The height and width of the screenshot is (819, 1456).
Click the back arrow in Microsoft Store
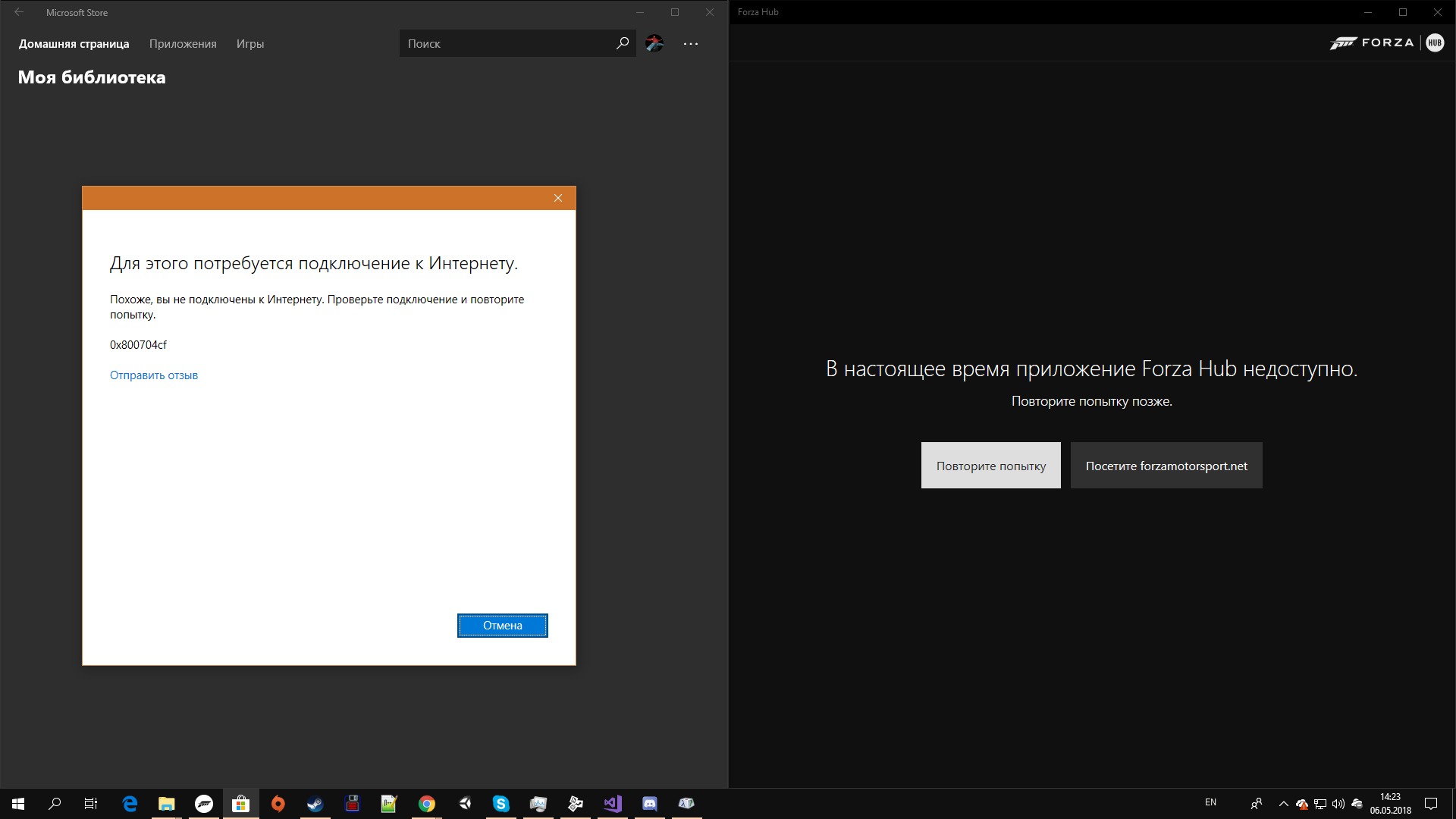point(19,12)
